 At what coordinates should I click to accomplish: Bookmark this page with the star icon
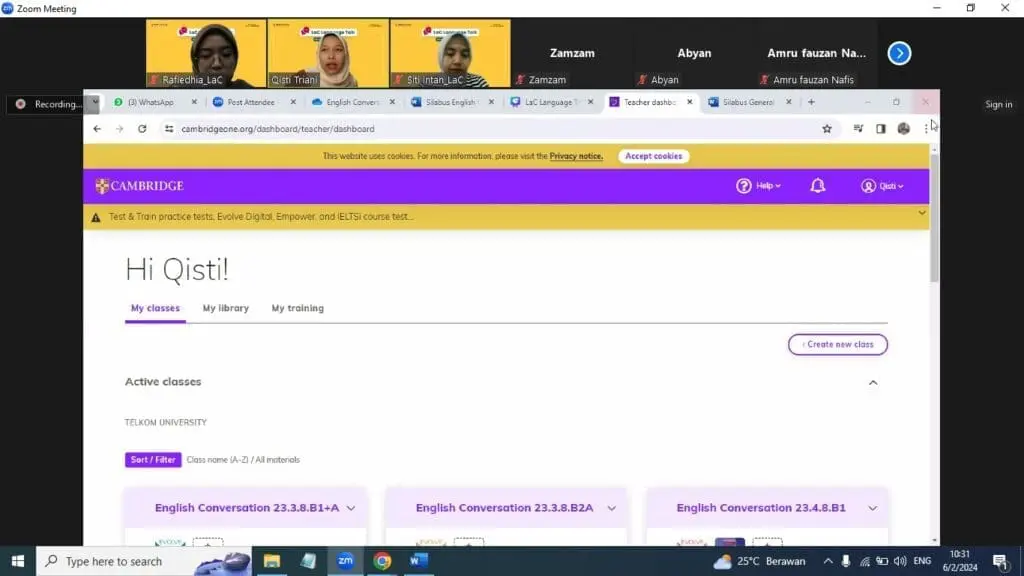827,129
